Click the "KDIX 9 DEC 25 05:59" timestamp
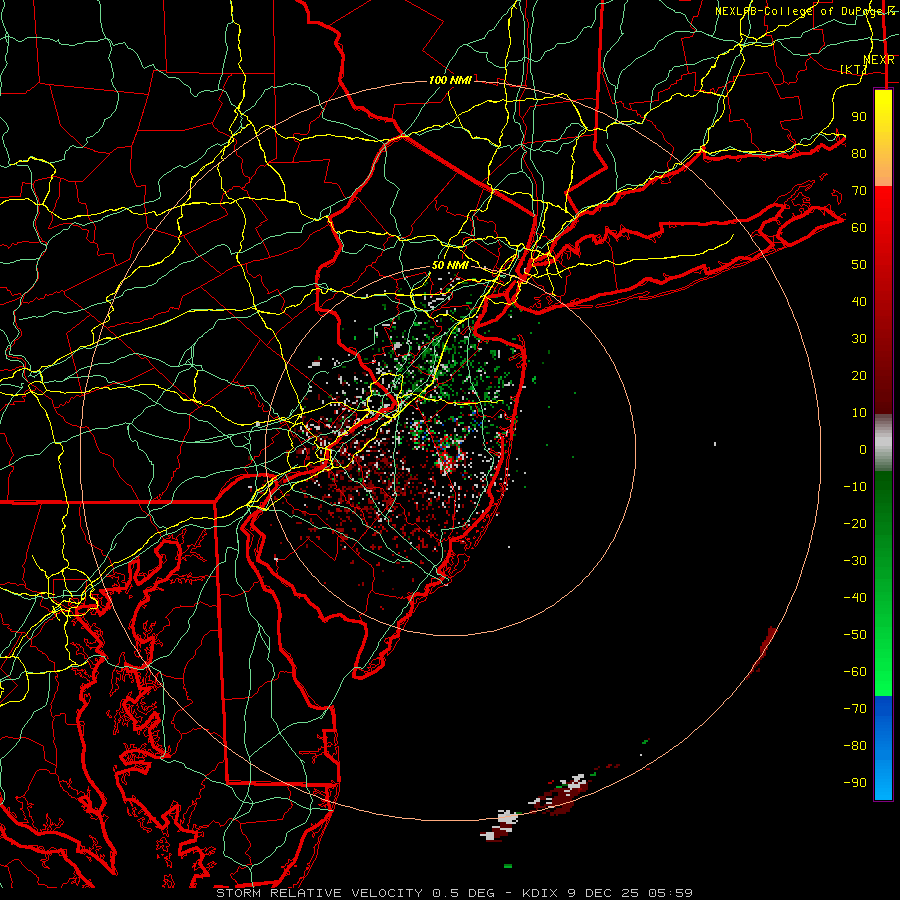 (607, 893)
